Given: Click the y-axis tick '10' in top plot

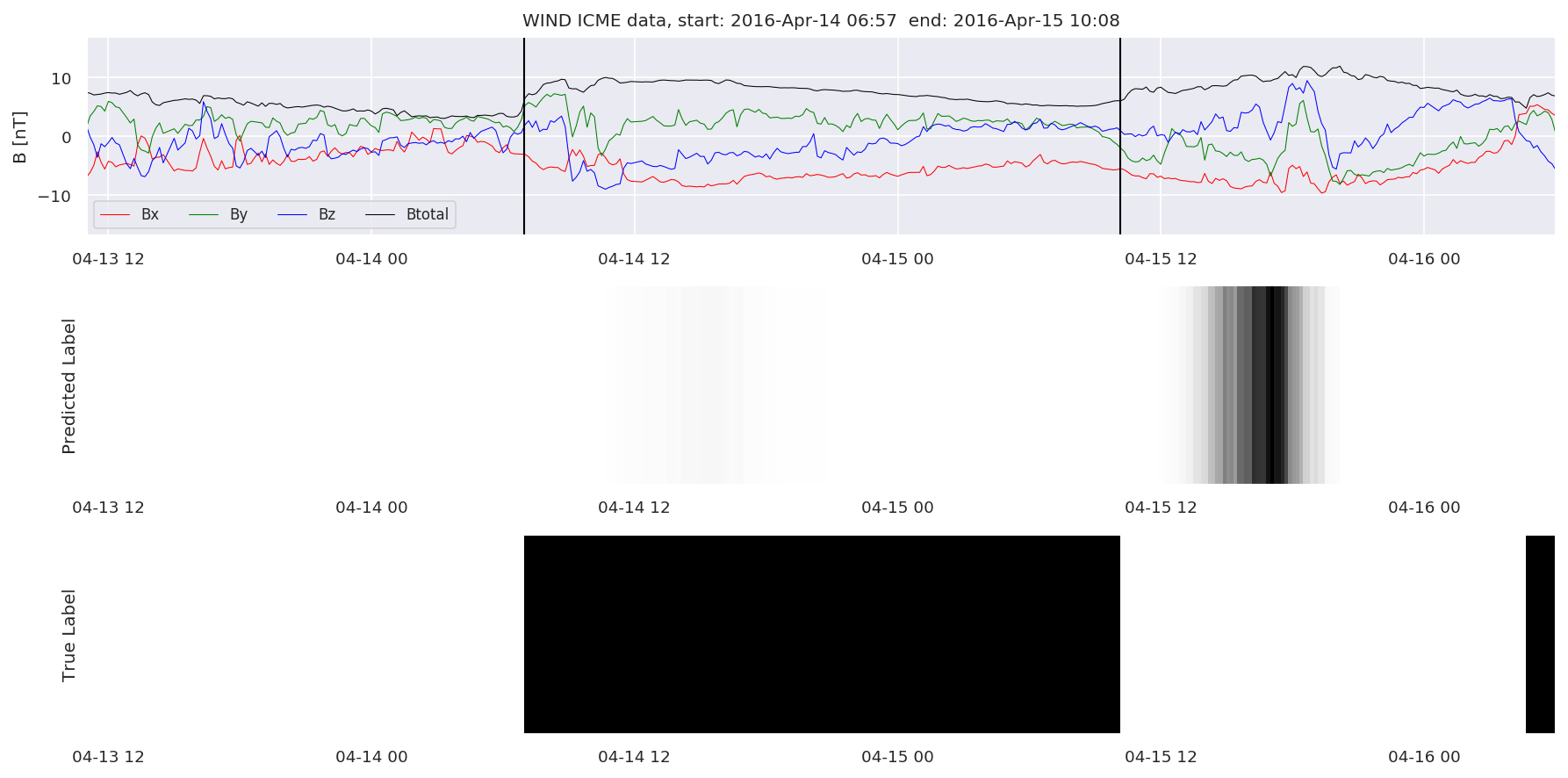Looking at the screenshot, I should pyautogui.click(x=61, y=79).
